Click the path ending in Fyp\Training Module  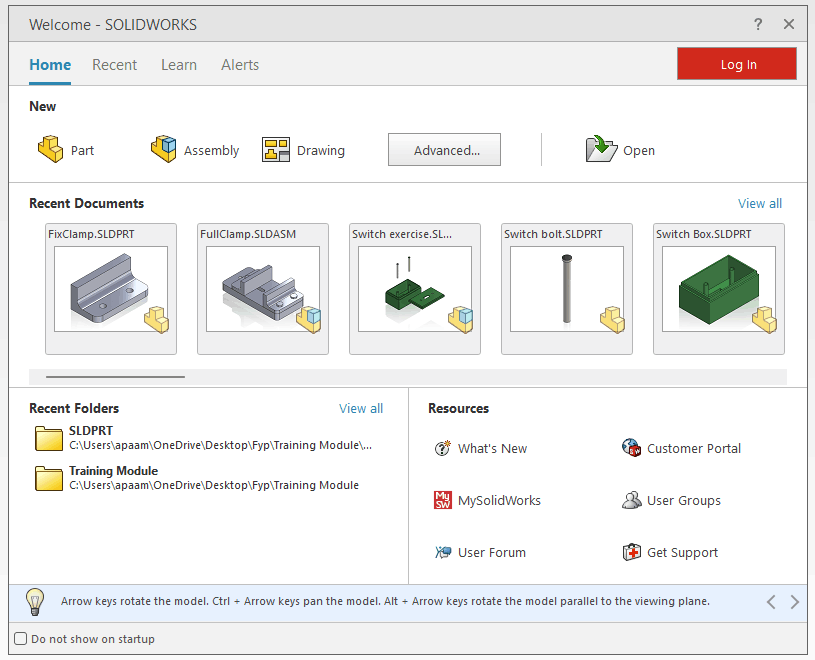coord(214,485)
